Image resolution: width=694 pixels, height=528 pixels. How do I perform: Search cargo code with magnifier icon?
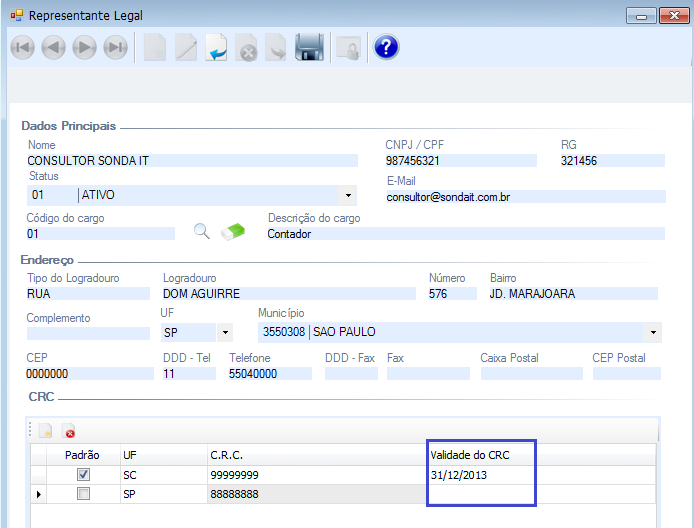click(x=202, y=232)
